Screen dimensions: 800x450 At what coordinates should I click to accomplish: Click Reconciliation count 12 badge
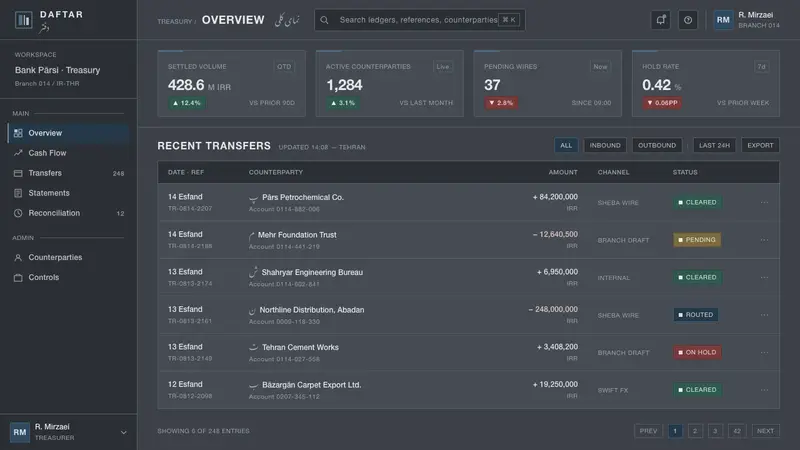pos(120,214)
